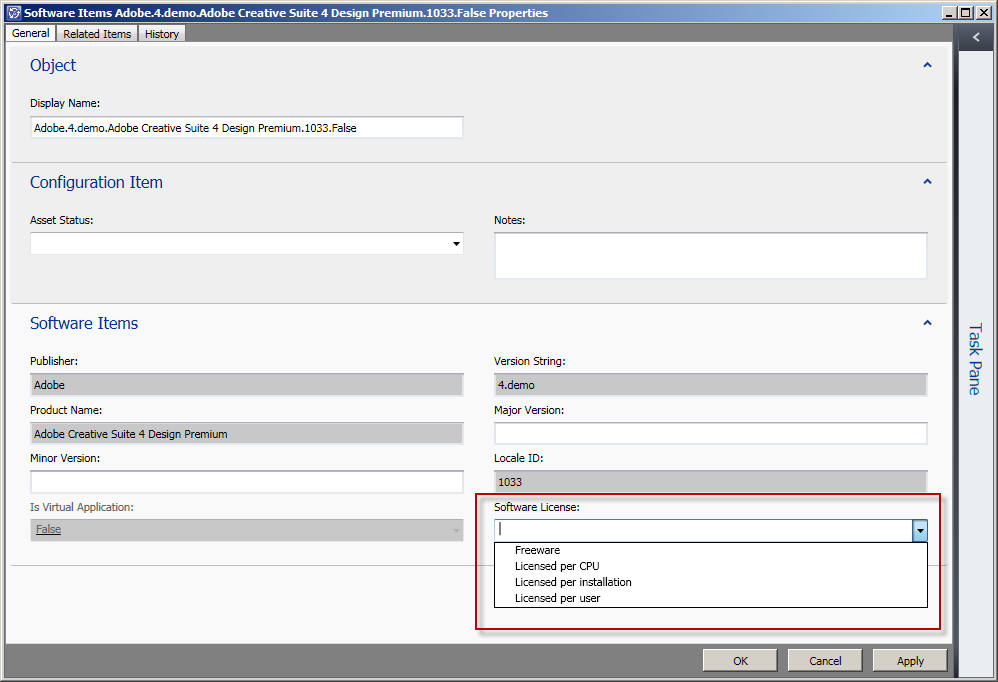The image size is (998, 682).
Task: Click the Asset Status label
Action: 62,220
